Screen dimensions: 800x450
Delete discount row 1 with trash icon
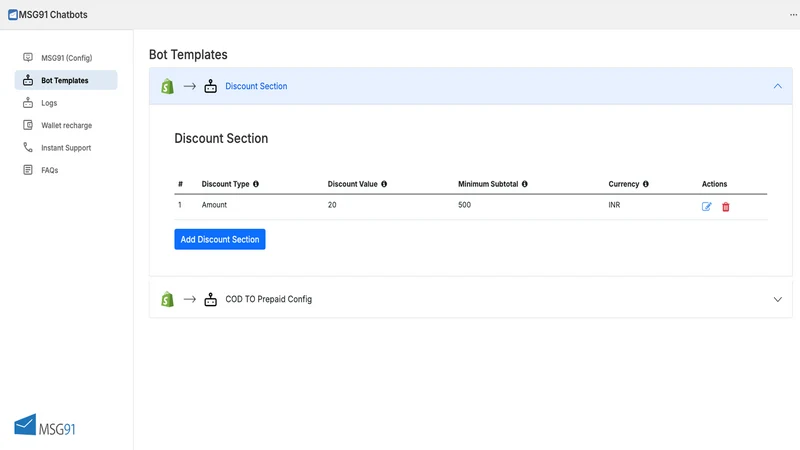726,207
